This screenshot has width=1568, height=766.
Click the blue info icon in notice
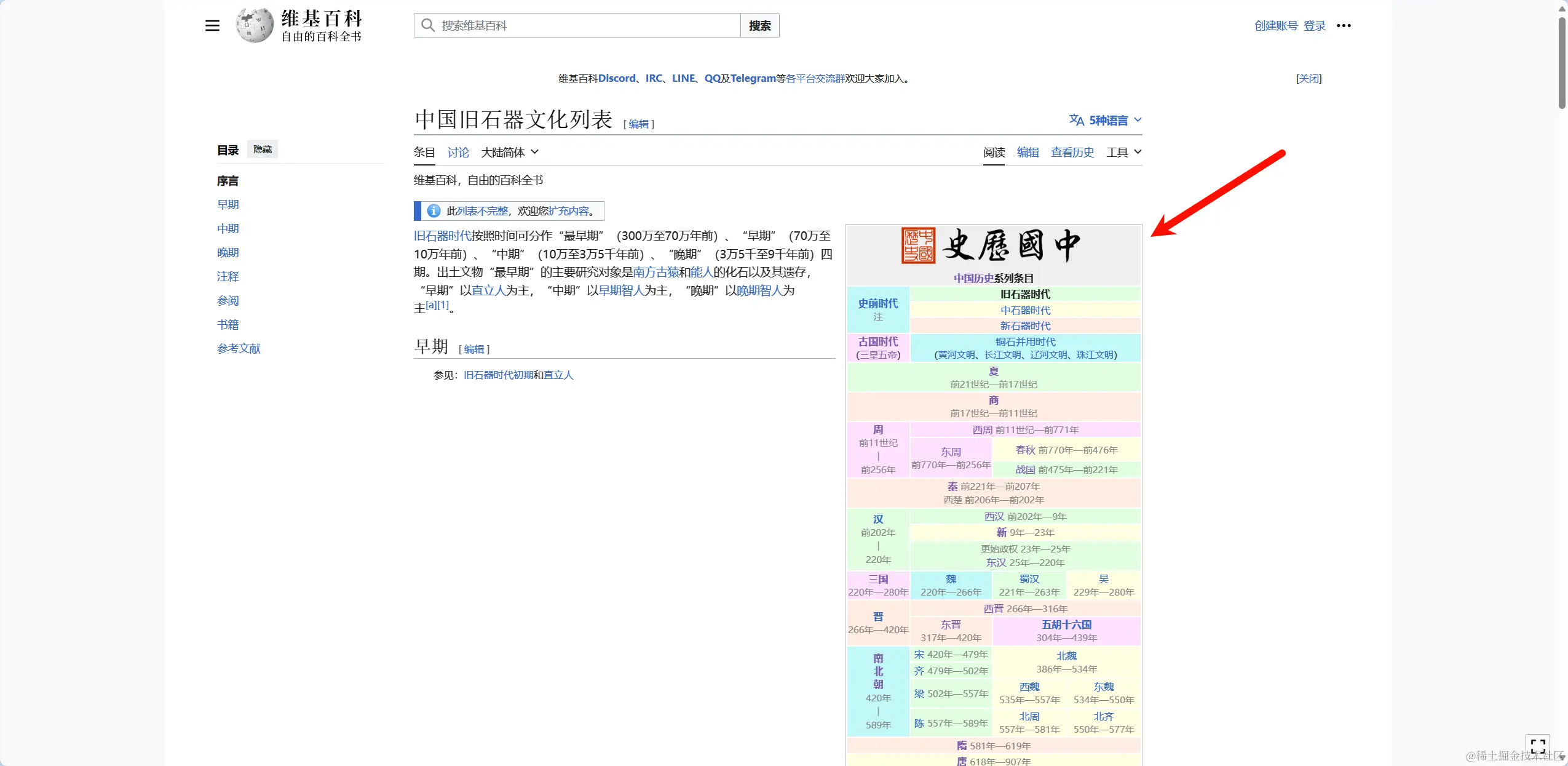(x=434, y=211)
